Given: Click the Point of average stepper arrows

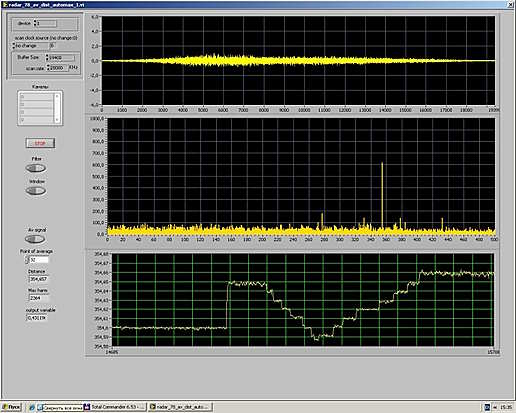Looking at the screenshot, I should [27, 260].
